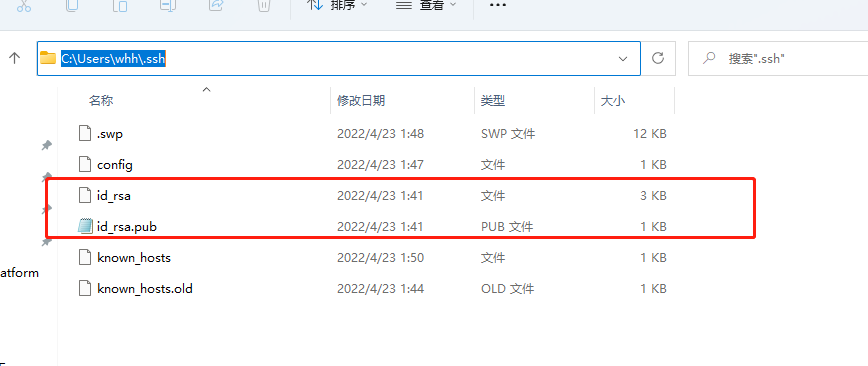
Task: Sort by the 名称 column header
Action: [x=101, y=101]
